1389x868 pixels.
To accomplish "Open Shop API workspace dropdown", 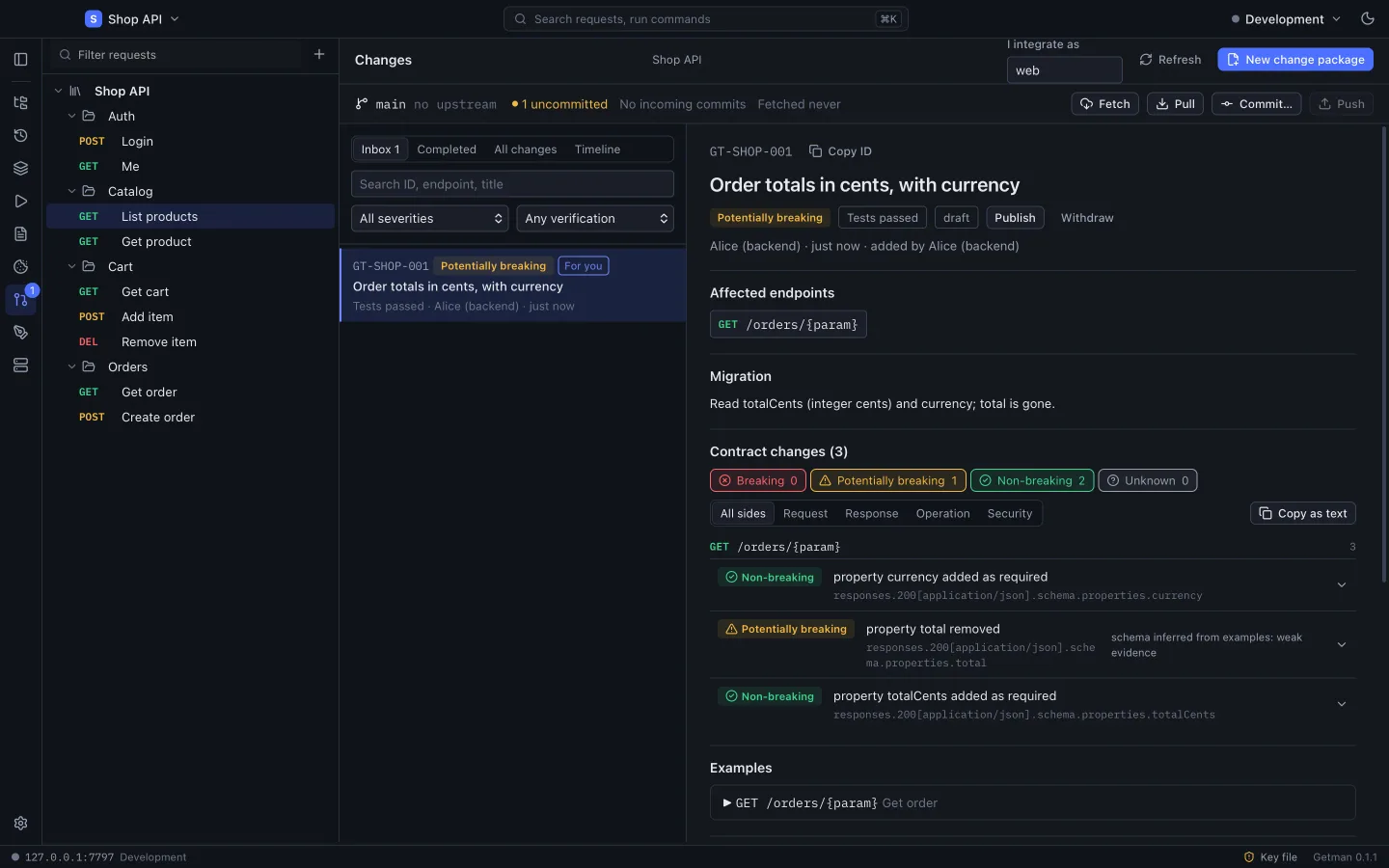I will tap(132, 18).
